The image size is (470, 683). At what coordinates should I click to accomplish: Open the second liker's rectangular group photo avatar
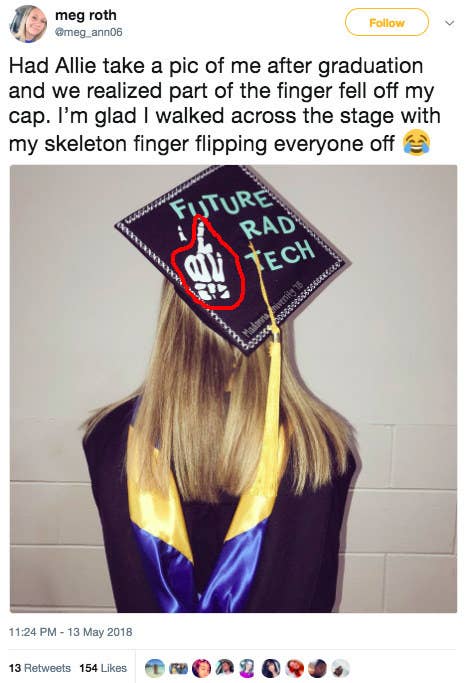[178, 668]
